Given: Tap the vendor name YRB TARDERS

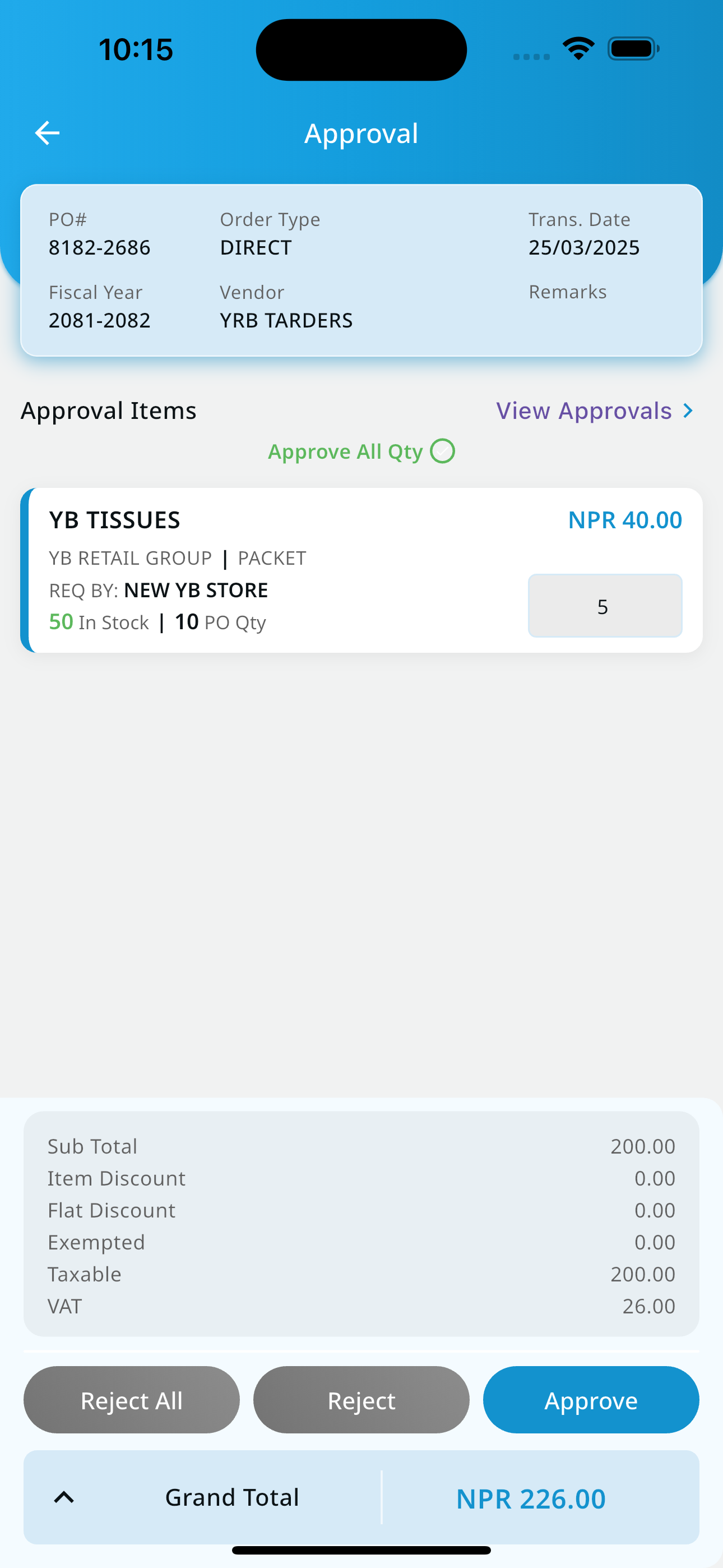Looking at the screenshot, I should (x=286, y=320).
